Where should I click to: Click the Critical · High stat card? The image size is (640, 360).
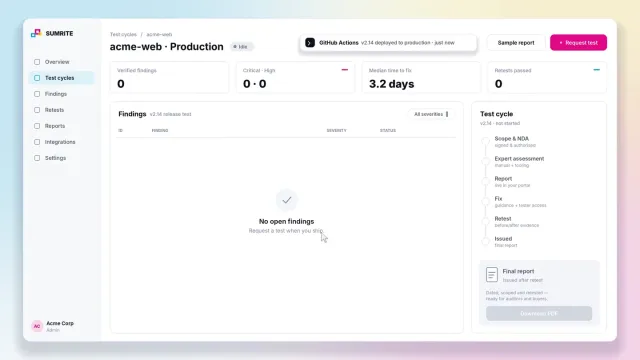(x=295, y=78)
